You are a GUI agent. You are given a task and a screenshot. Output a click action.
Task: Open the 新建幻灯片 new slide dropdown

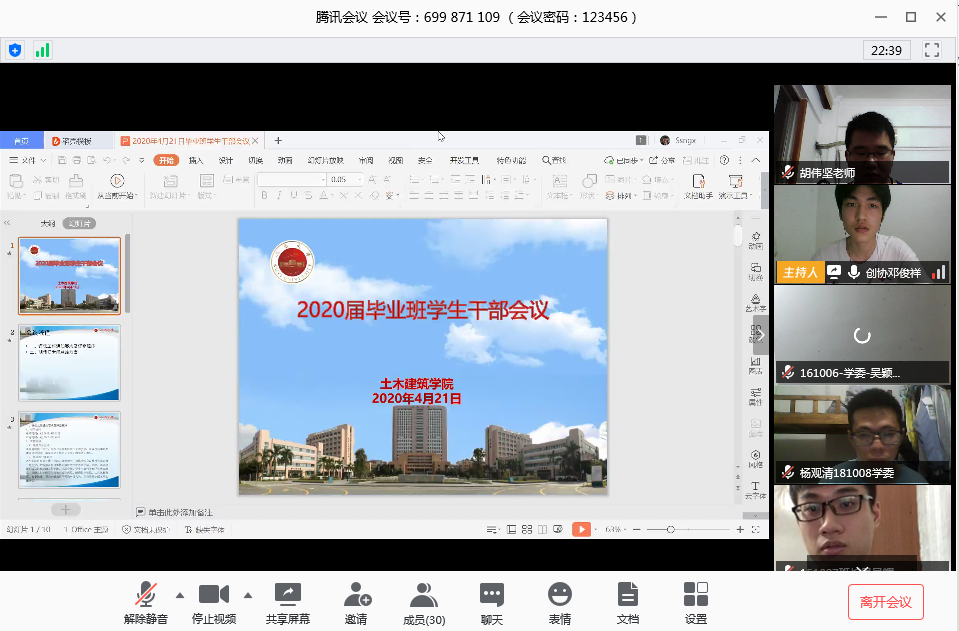tap(168, 185)
